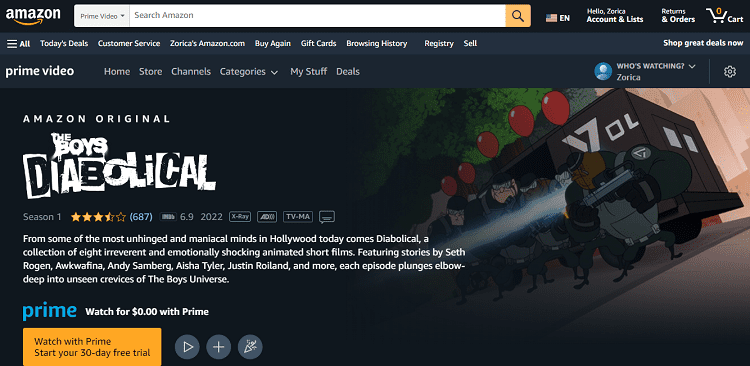750x366 pixels.
Task: Click the blue prime logo
Action: click(50, 311)
